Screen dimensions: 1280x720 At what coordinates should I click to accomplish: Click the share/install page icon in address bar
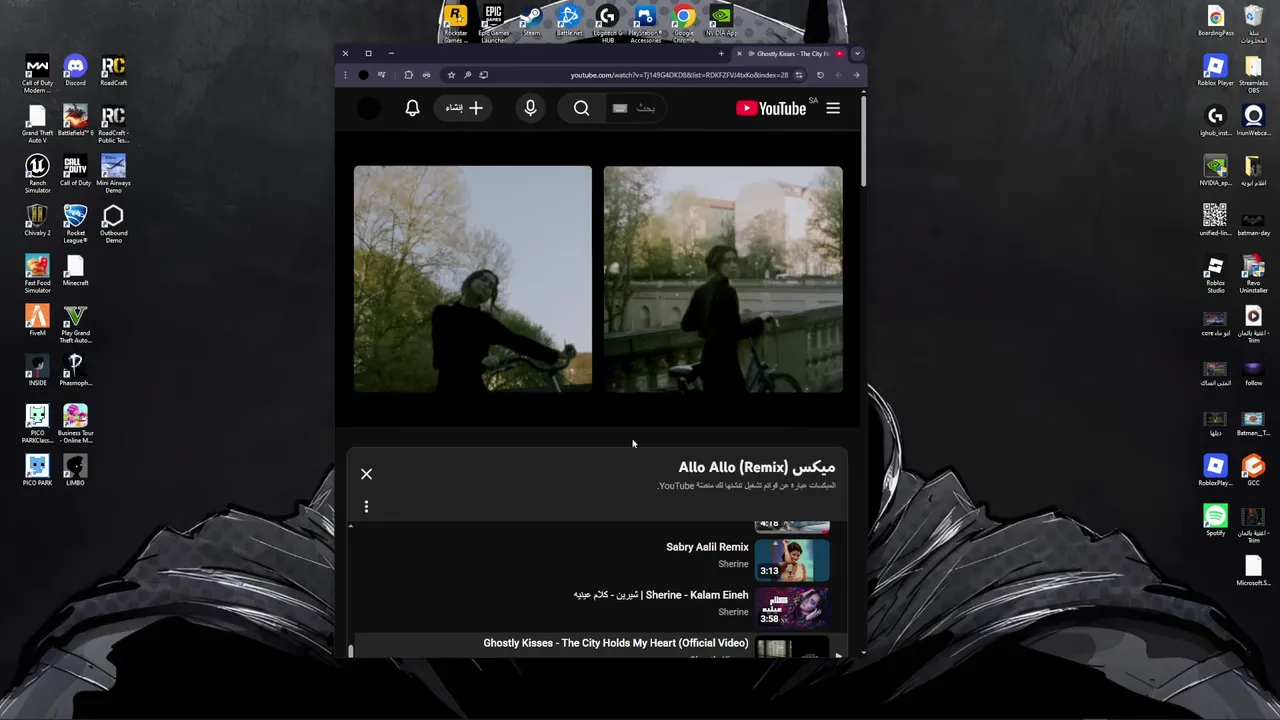483,75
